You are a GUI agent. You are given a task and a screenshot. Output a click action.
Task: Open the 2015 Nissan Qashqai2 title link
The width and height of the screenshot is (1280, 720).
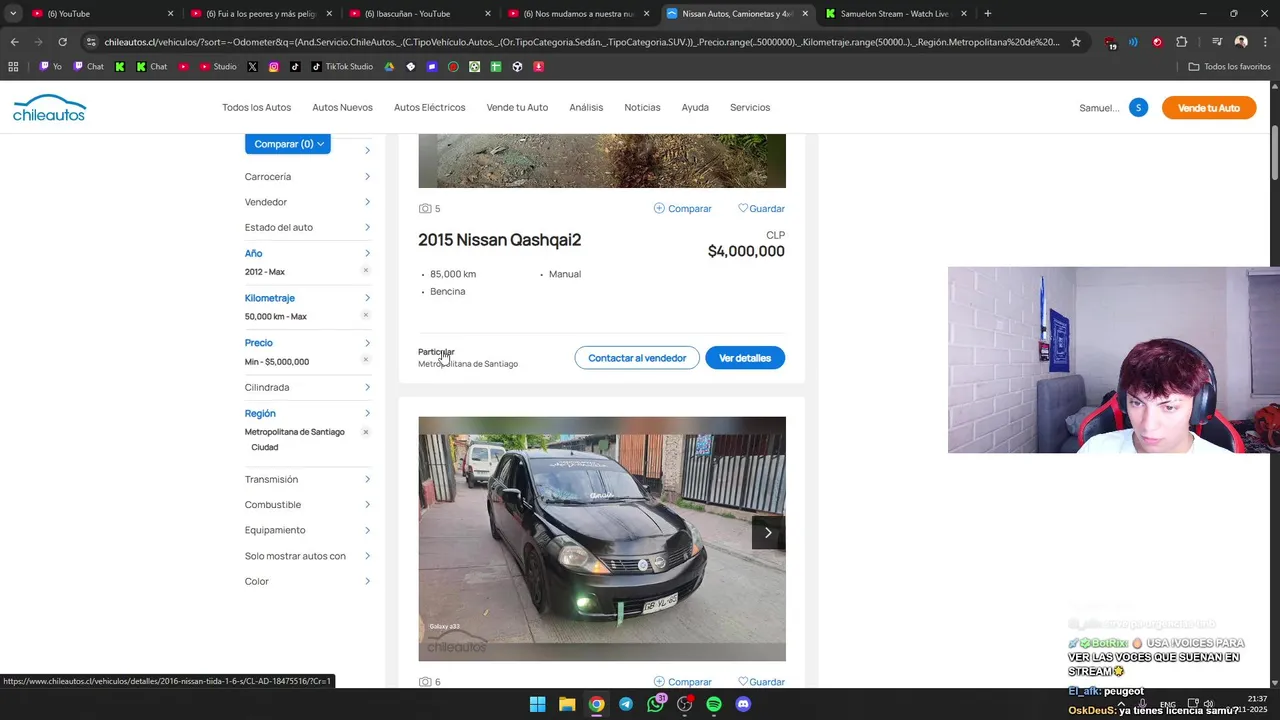(499, 240)
